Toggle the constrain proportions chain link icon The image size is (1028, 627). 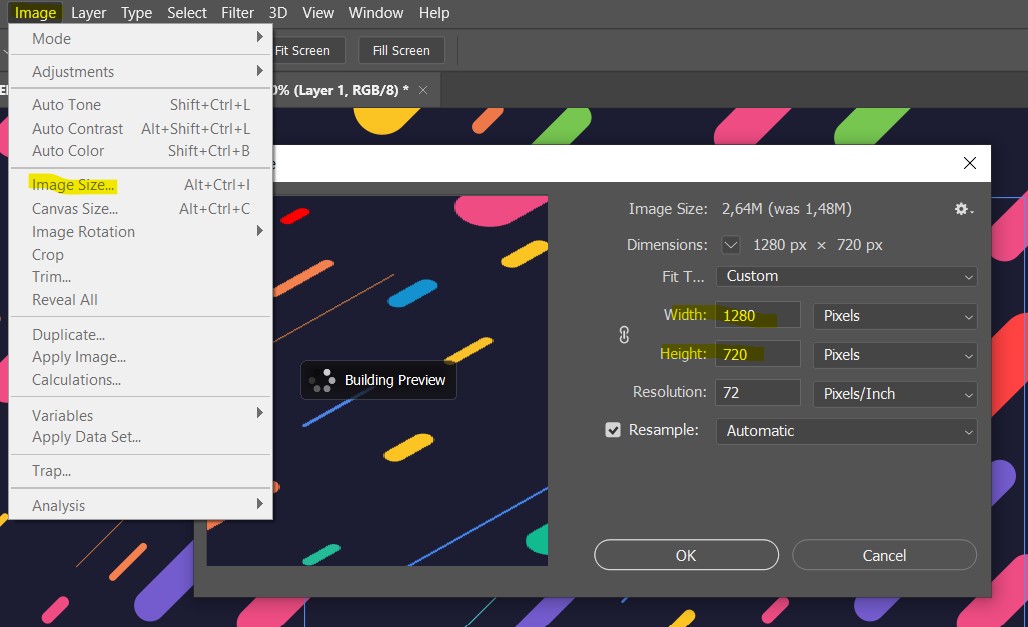pyautogui.click(x=624, y=335)
